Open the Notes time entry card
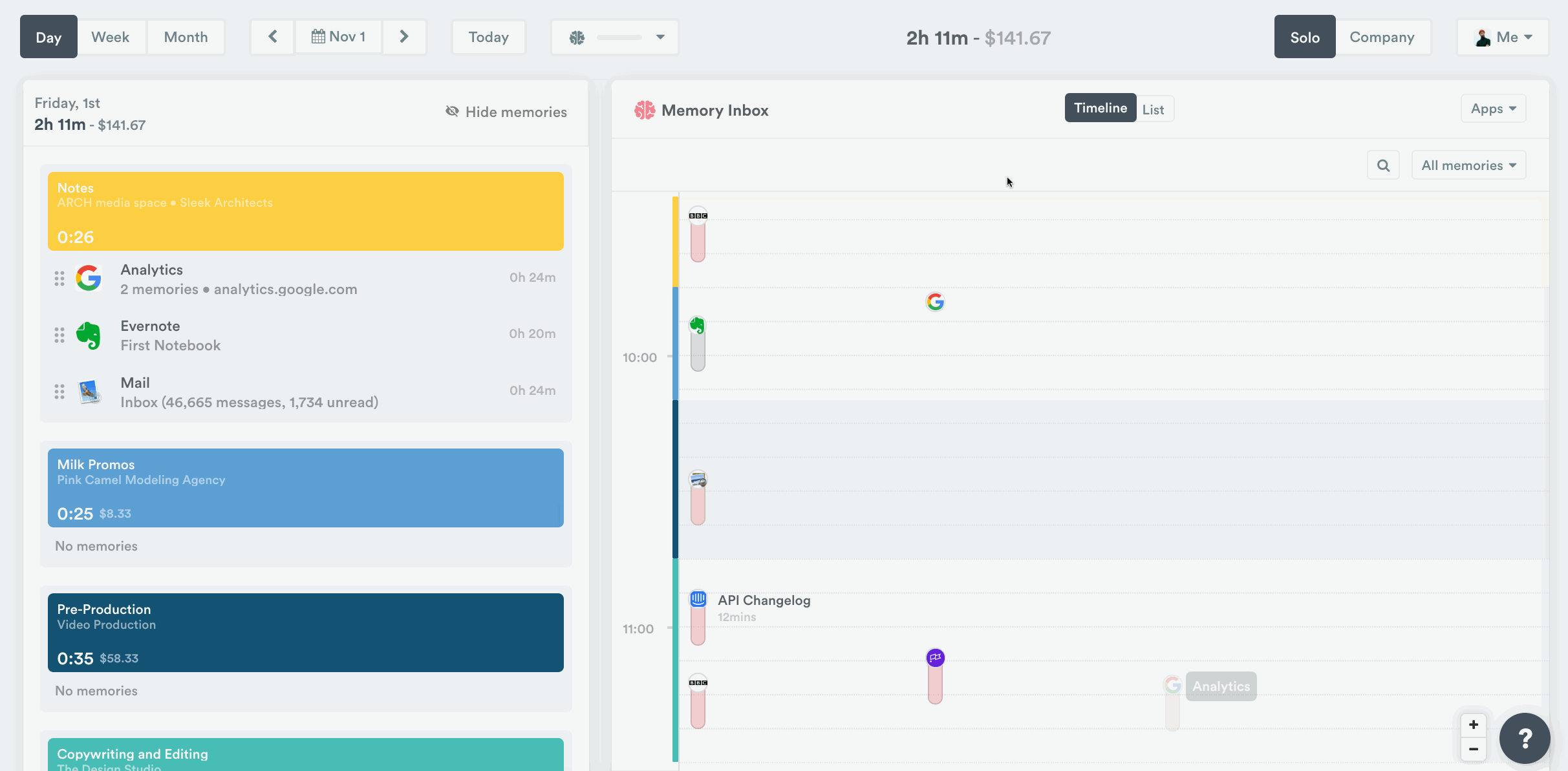The image size is (1568, 771). [306, 211]
